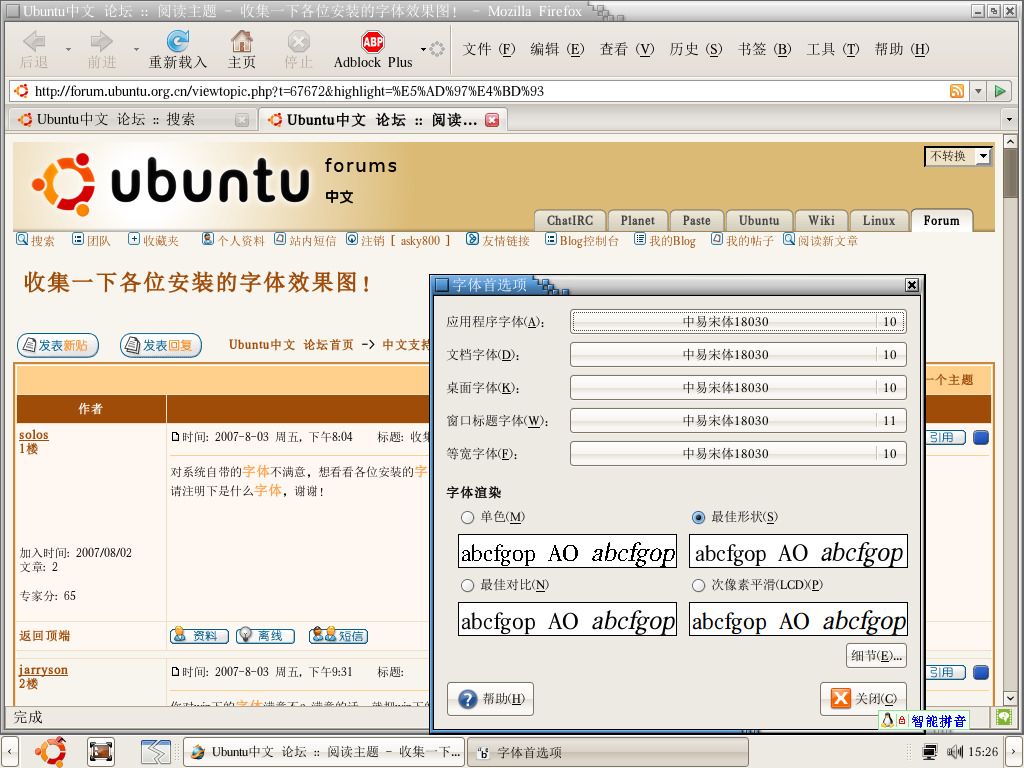1024x768 pixels.
Task: Open the workspace switcher icon in panel
Action: pos(155,752)
